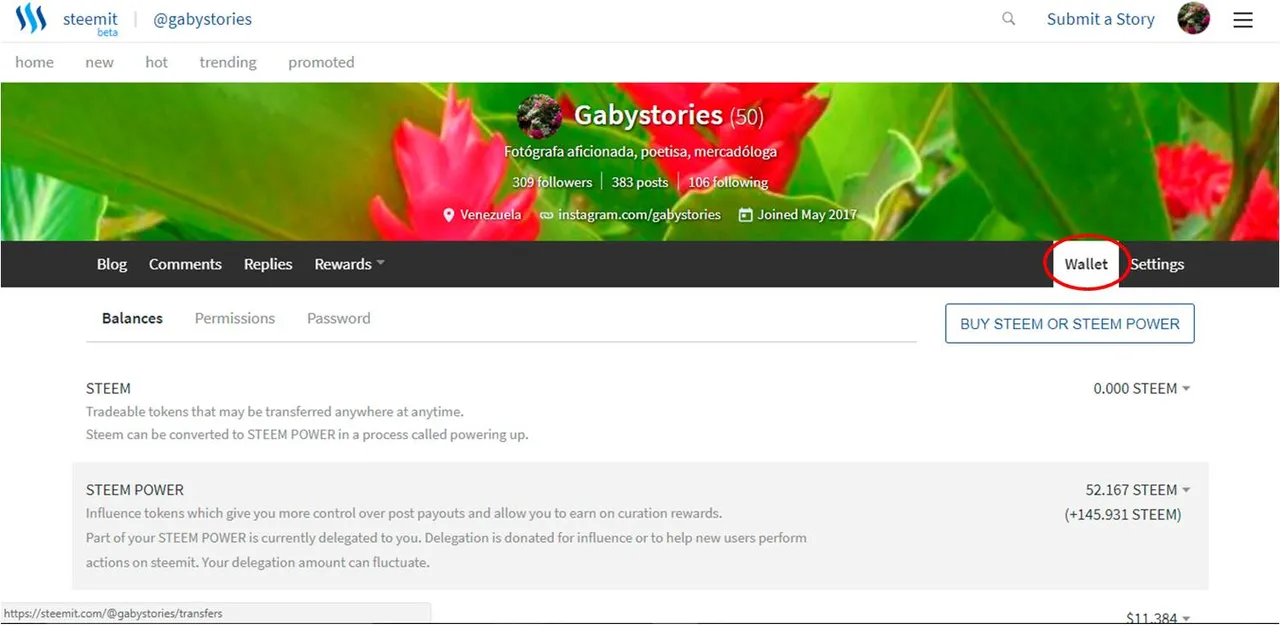
Task: Switch to the Permissions tab
Action: pos(235,318)
